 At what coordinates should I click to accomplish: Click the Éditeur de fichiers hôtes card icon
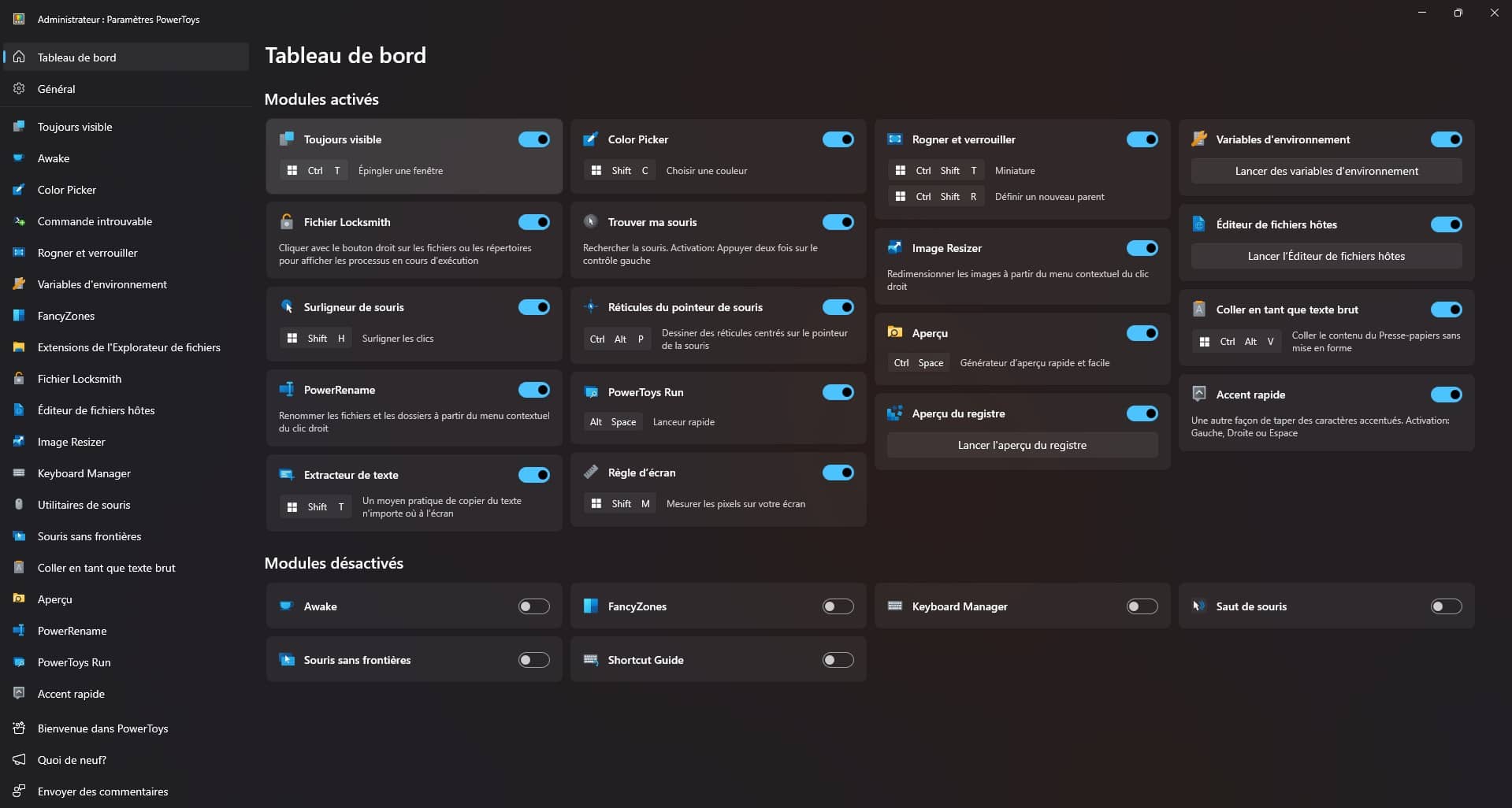[x=1199, y=224]
